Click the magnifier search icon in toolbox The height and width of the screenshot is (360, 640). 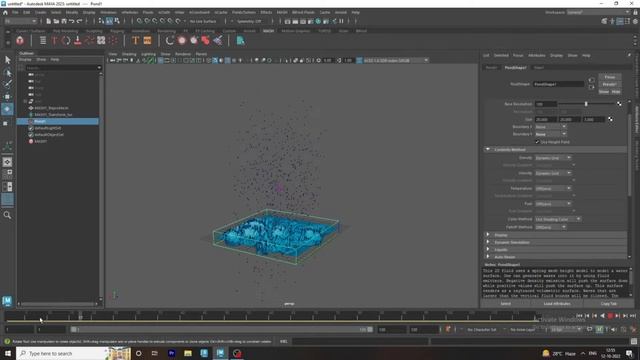[7, 215]
